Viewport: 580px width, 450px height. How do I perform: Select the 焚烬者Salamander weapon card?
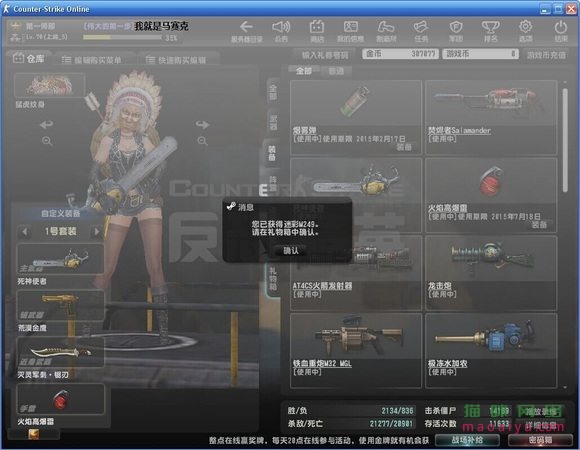[x=491, y=118]
